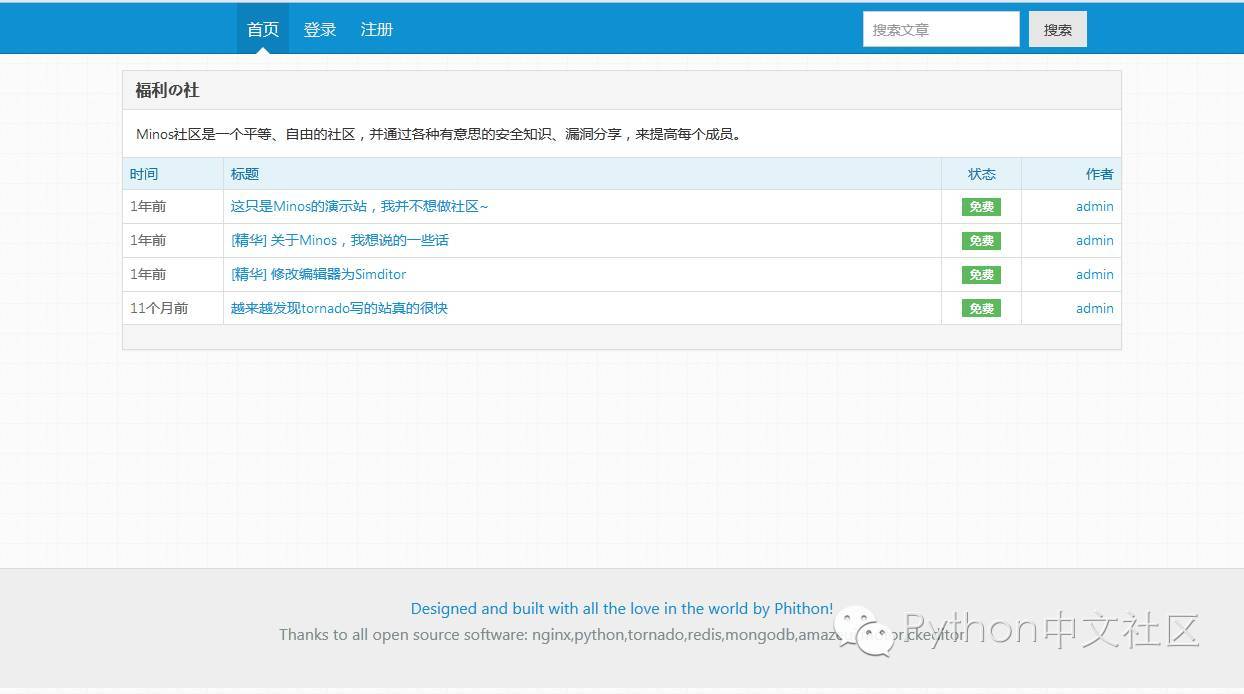Focus the 搜索文章 search input field
The width and height of the screenshot is (1244, 694).
(940, 30)
